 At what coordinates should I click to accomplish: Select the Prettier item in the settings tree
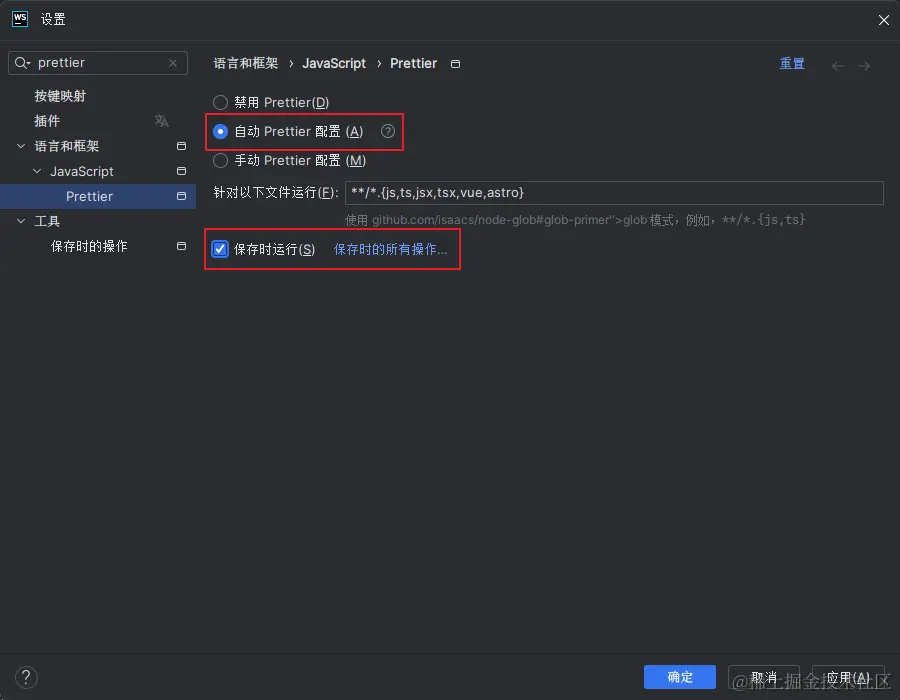89,196
